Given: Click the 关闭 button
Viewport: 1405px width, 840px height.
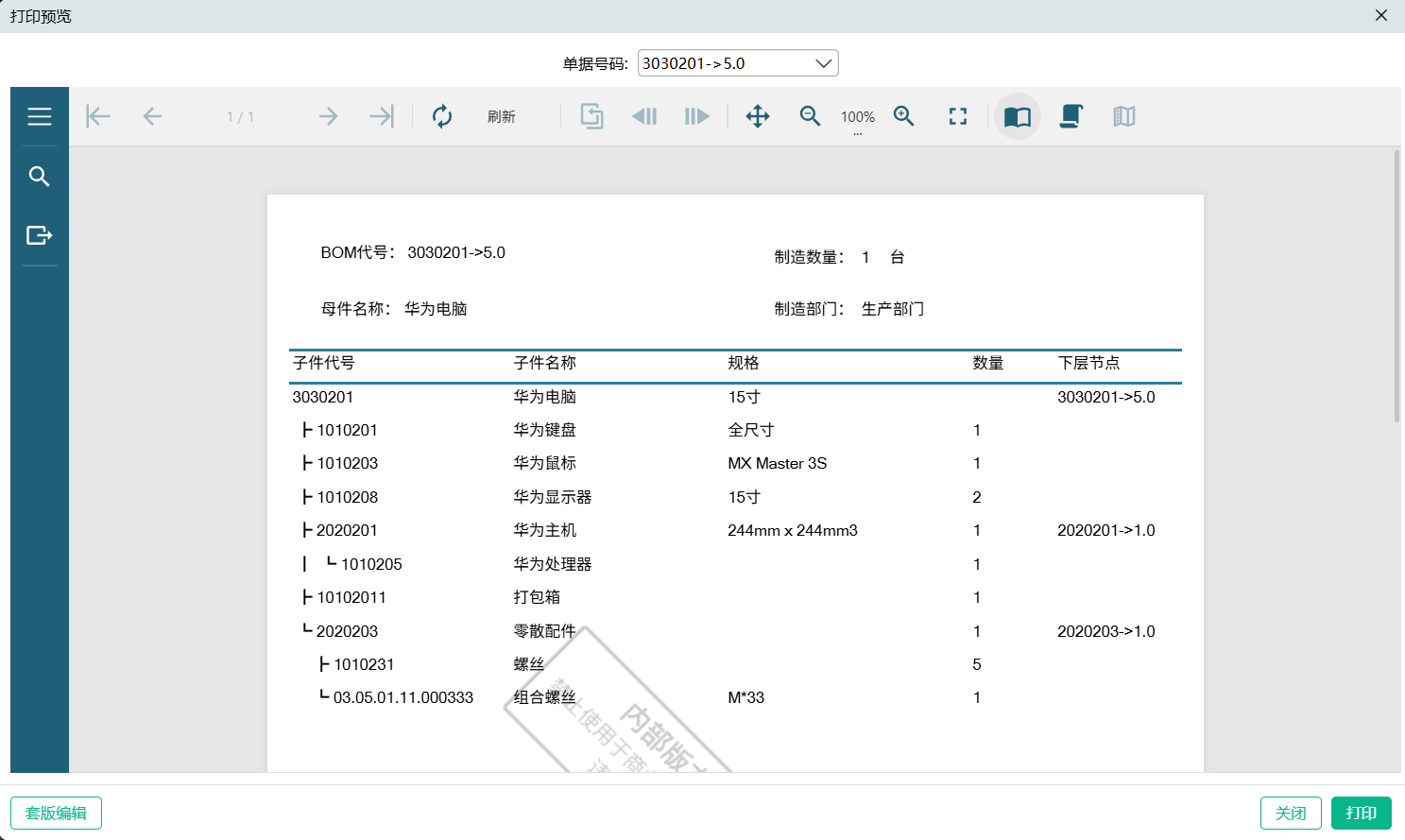Looking at the screenshot, I should click(1290, 813).
